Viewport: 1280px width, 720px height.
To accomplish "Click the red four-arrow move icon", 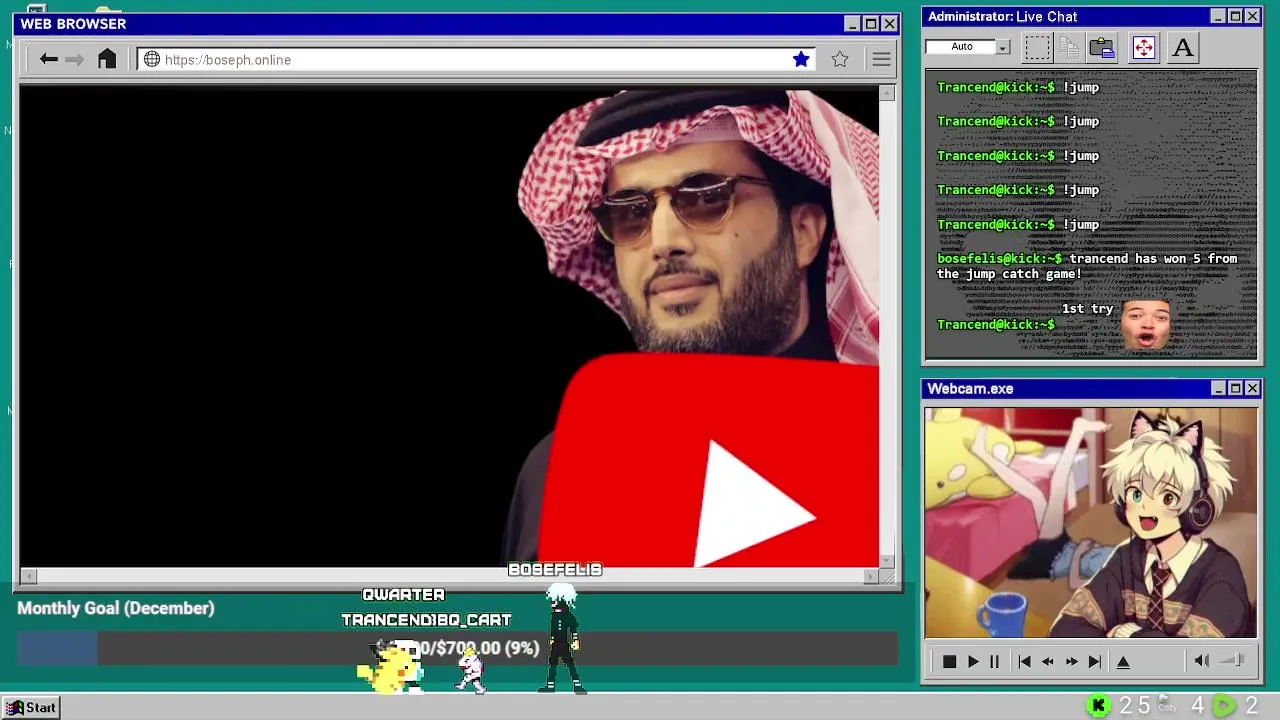I will (x=1143, y=47).
